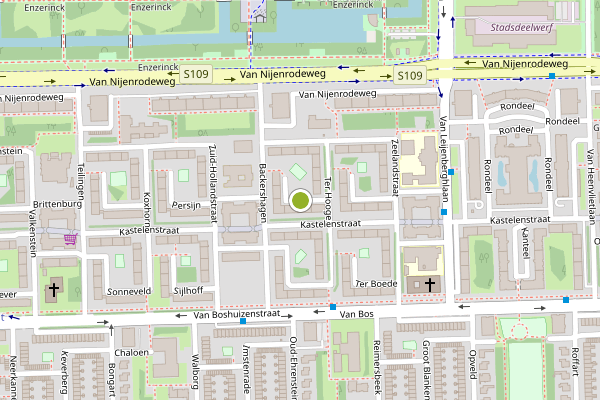Select the Backershagen street label
The image size is (600, 400).
coord(263,193)
